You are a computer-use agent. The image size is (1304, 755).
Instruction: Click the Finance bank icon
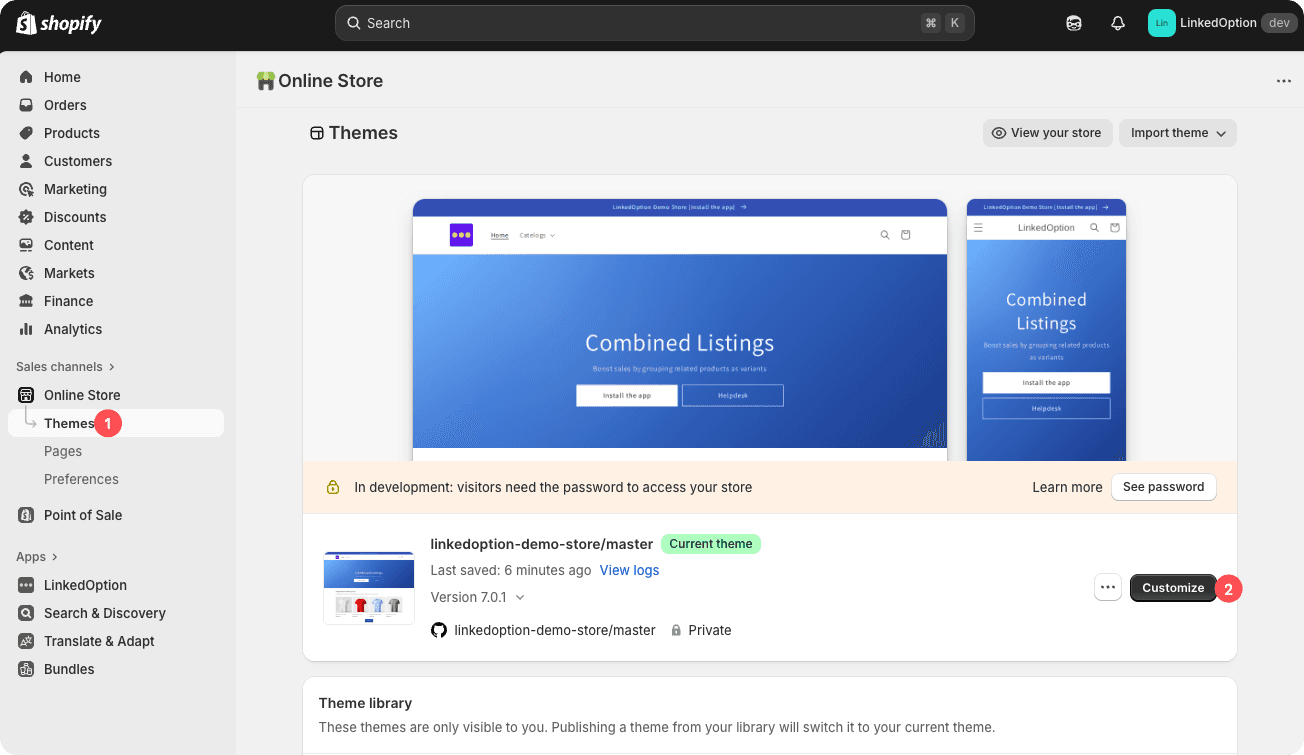(26, 301)
